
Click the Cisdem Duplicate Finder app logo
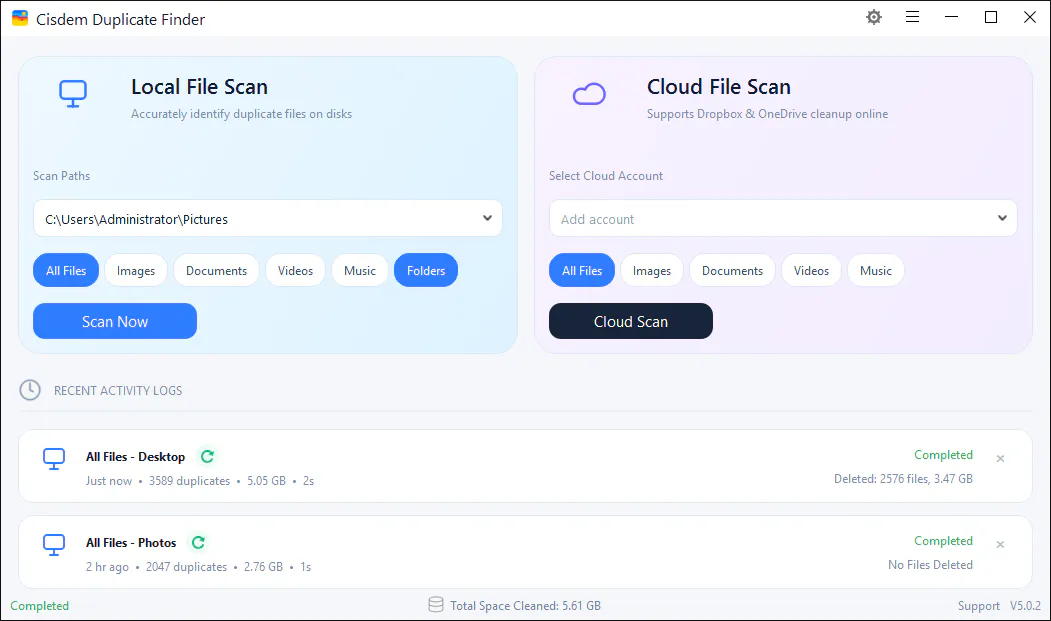point(20,18)
